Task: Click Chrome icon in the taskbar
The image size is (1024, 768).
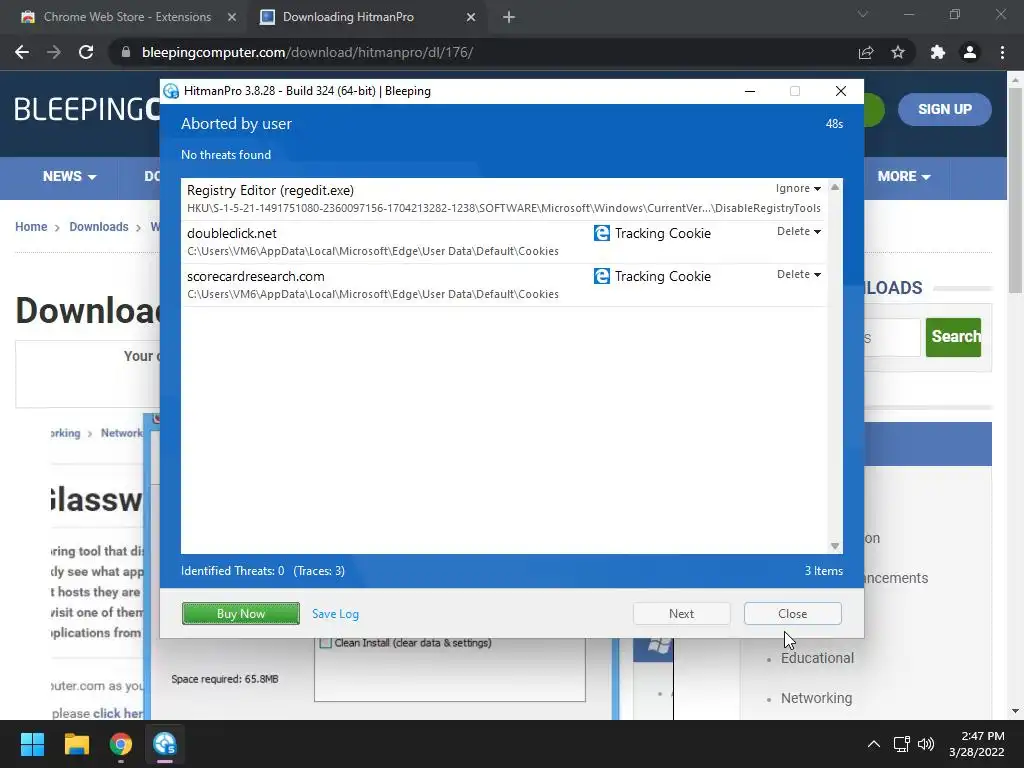Action: tap(121, 744)
